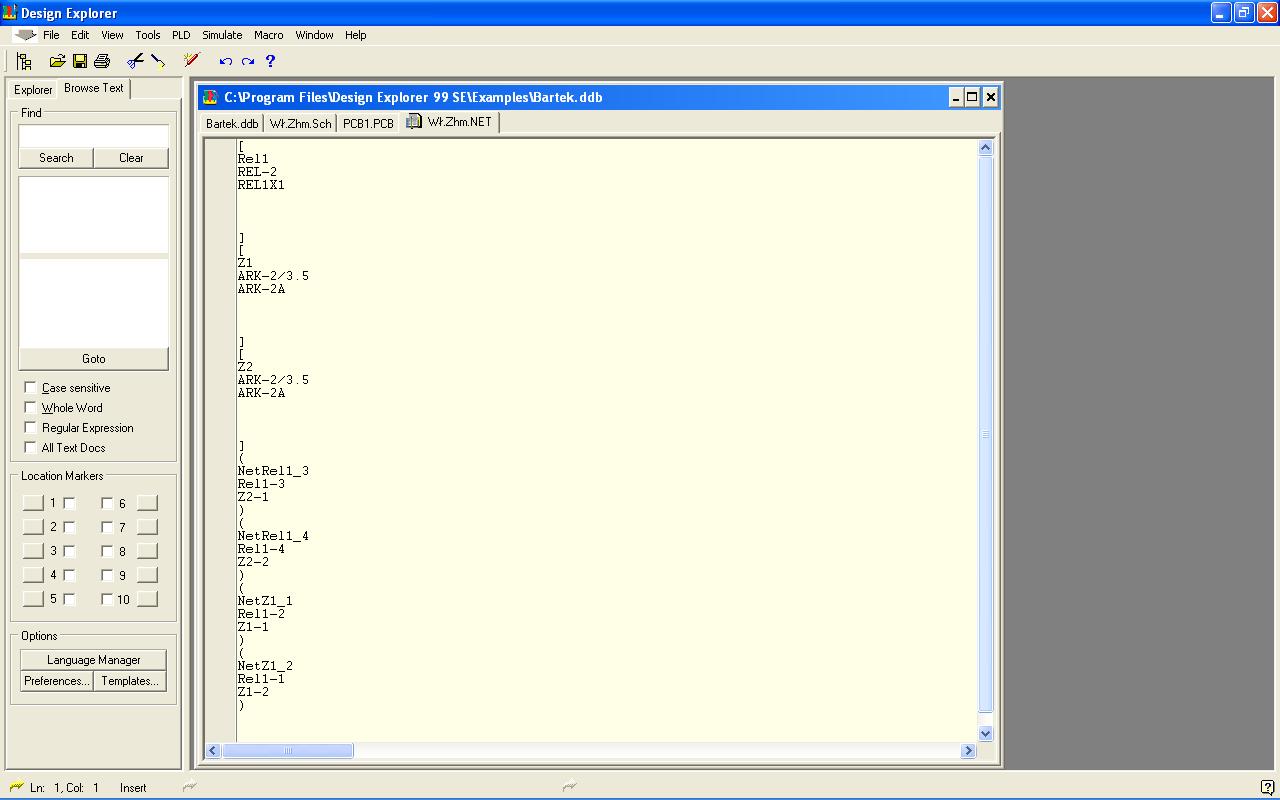Enable the All Text Docs checkbox

[x=31, y=447]
